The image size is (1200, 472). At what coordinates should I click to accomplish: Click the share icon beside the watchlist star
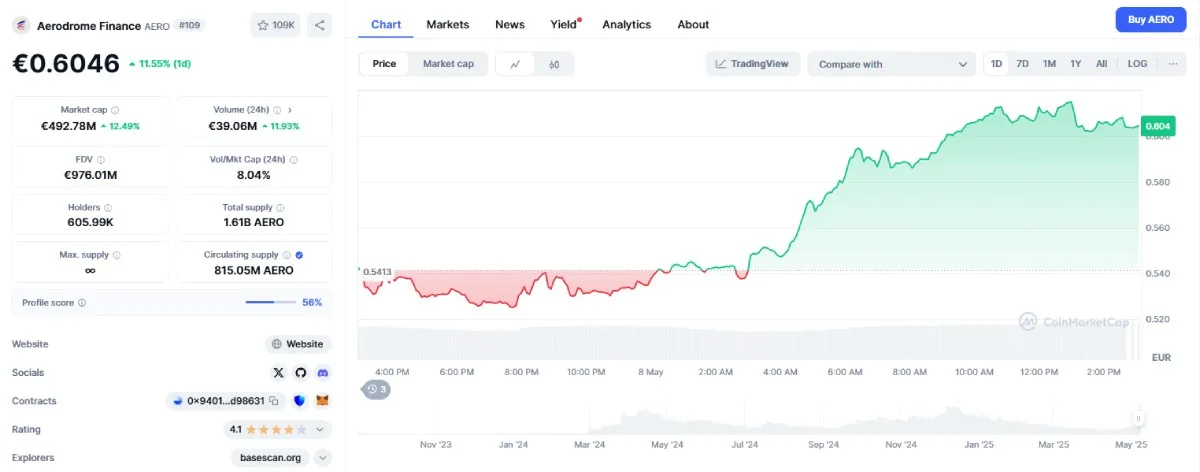(319, 25)
